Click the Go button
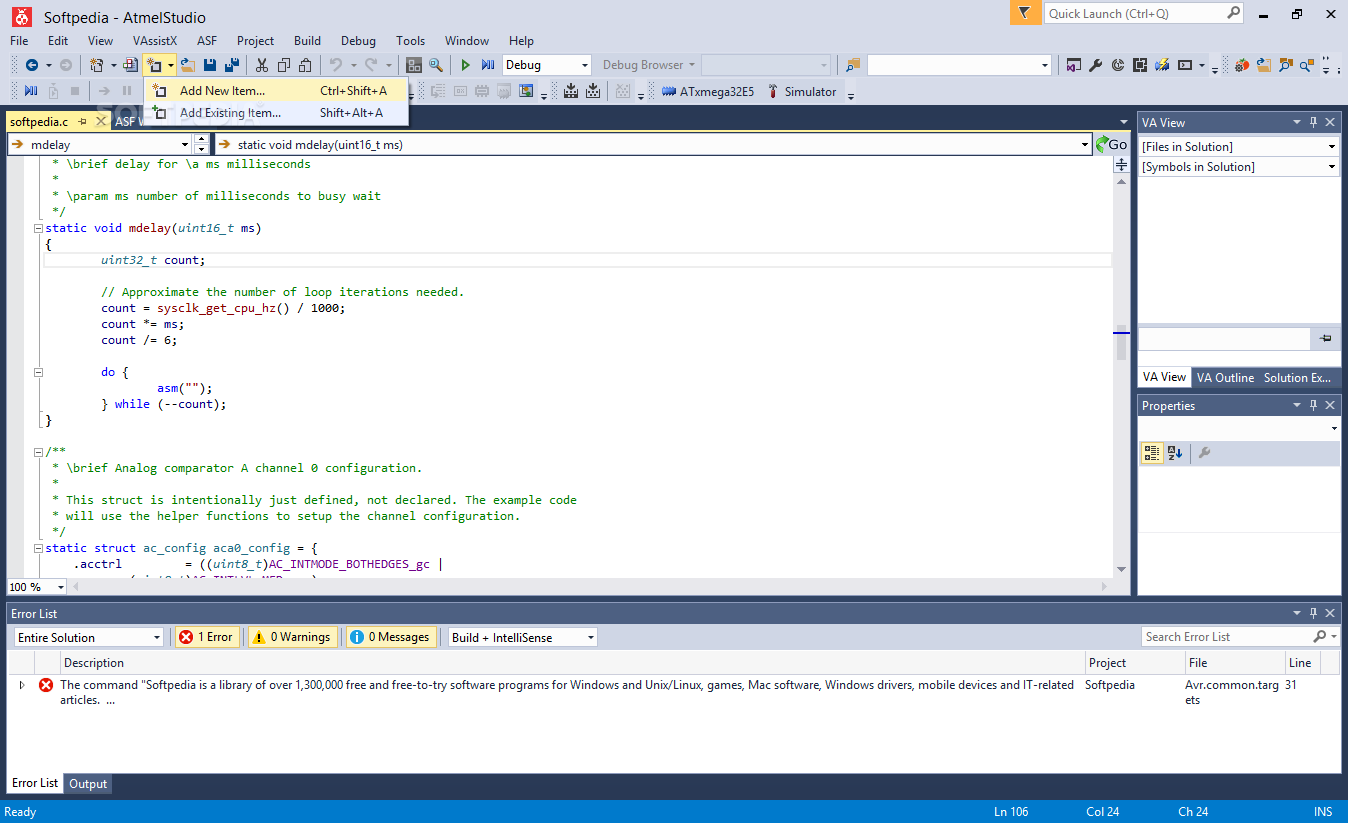The height and width of the screenshot is (823, 1348). [x=1110, y=144]
